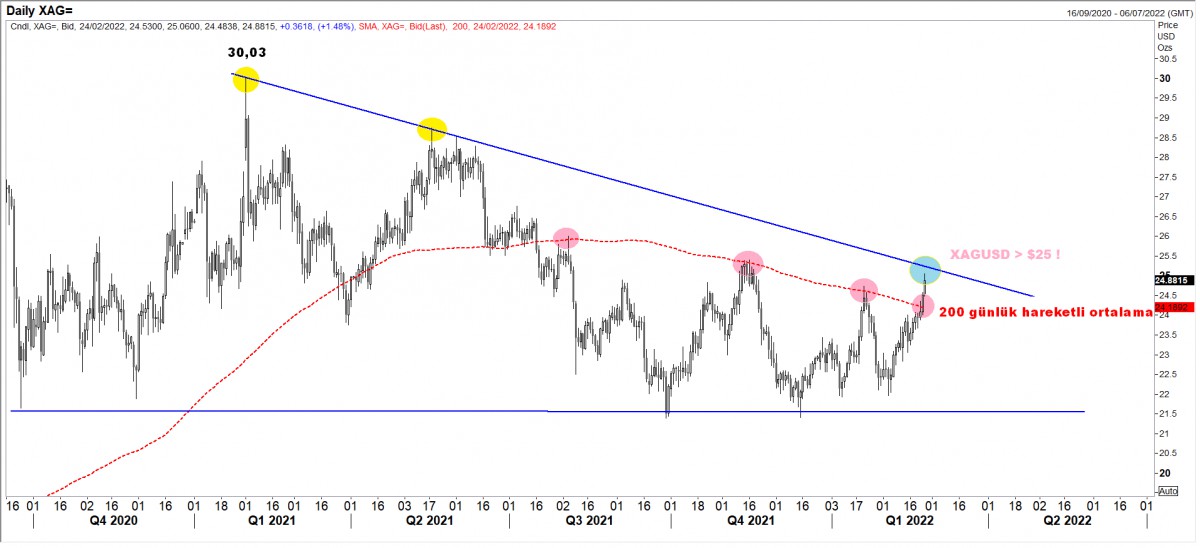The image size is (1200, 548).
Task: Click the 30,03 peak price annotation
Action: (245, 52)
